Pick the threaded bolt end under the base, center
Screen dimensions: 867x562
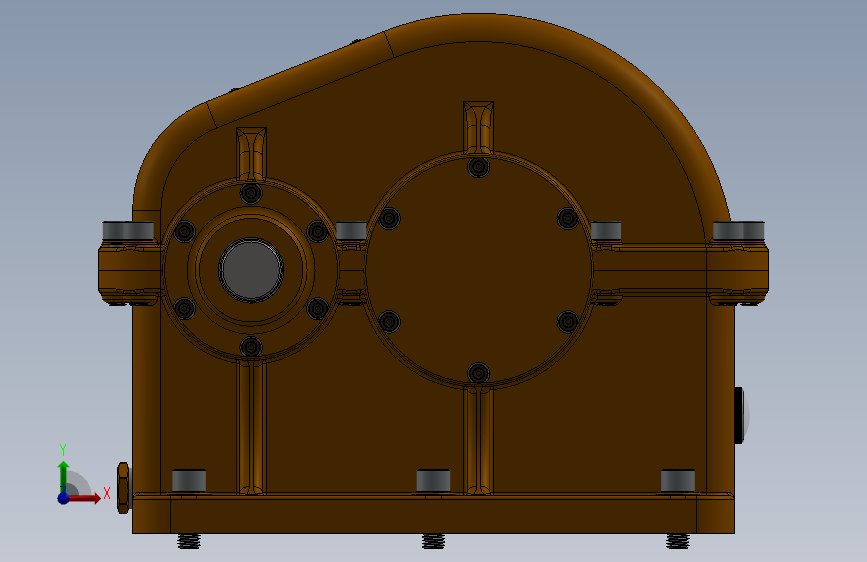[433, 541]
